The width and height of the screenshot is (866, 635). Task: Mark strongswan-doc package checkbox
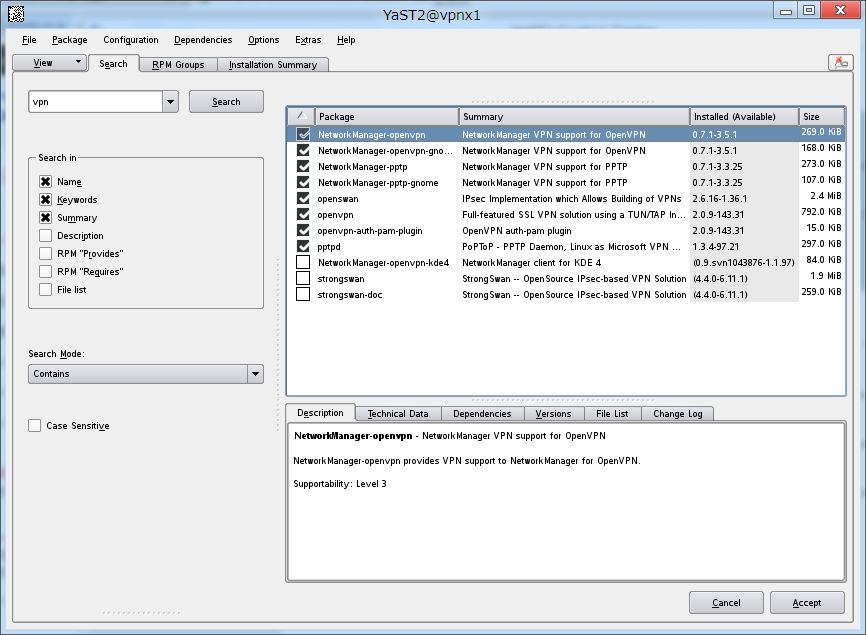click(303, 294)
